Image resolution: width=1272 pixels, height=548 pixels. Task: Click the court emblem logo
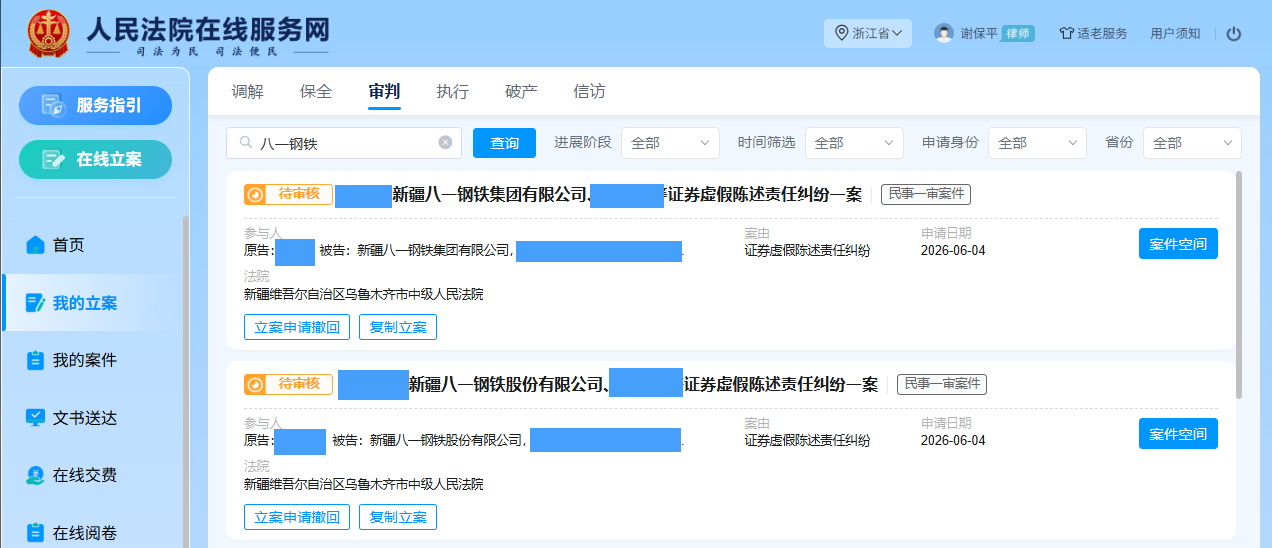[47, 33]
